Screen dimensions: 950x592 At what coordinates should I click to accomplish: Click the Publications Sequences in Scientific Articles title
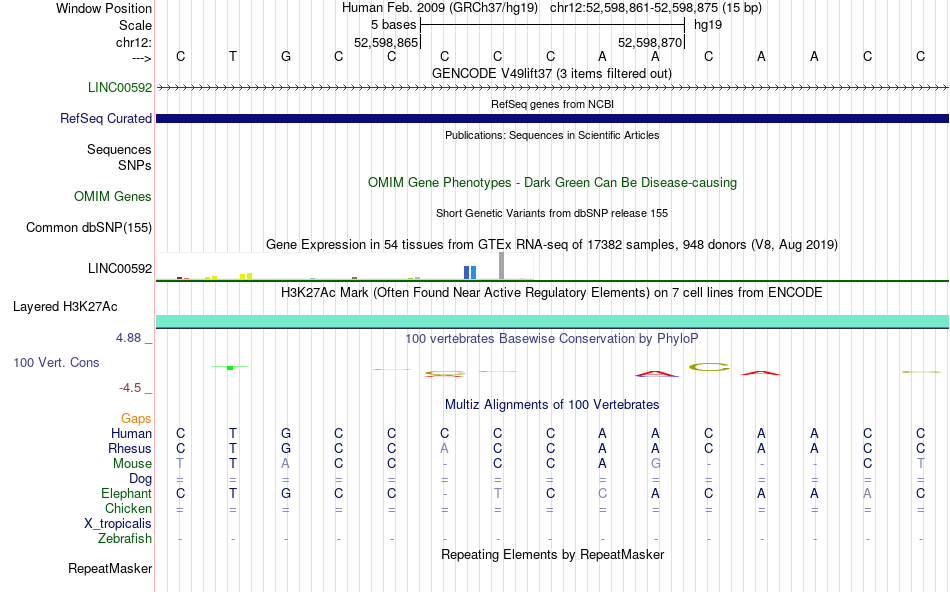tap(552, 135)
